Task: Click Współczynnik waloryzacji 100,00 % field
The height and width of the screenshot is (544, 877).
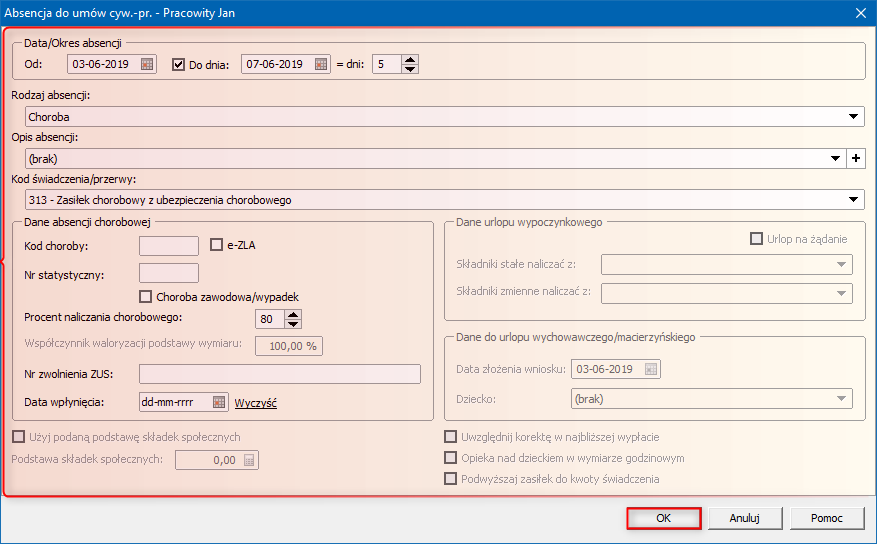Action: coord(289,346)
